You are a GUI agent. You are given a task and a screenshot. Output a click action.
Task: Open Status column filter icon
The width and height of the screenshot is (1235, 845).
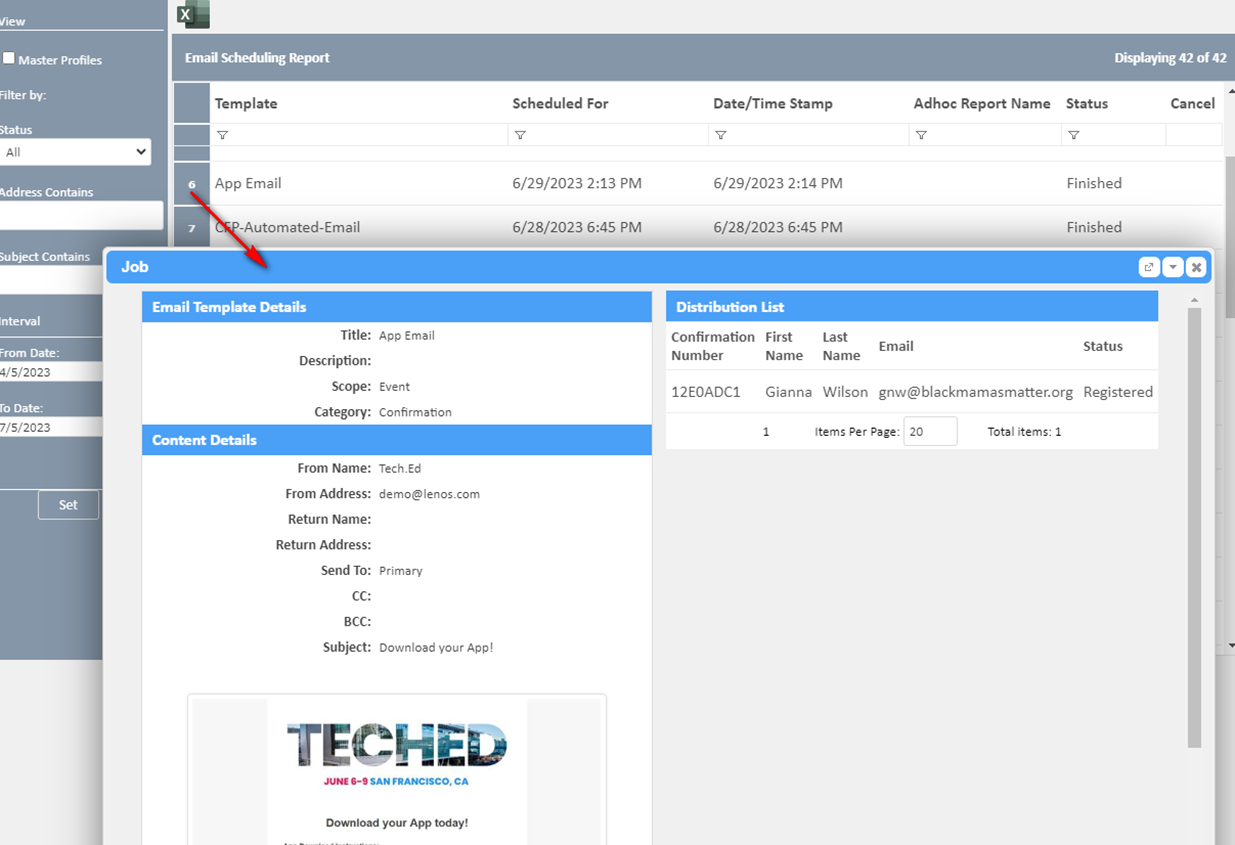1073,135
